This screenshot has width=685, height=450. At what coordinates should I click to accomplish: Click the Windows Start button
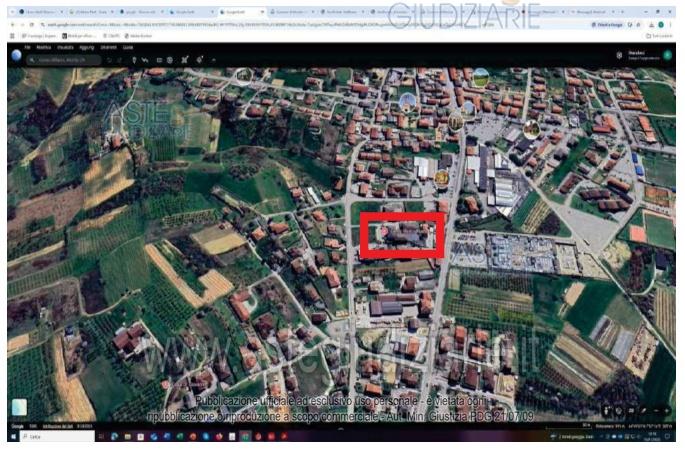point(13,436)
